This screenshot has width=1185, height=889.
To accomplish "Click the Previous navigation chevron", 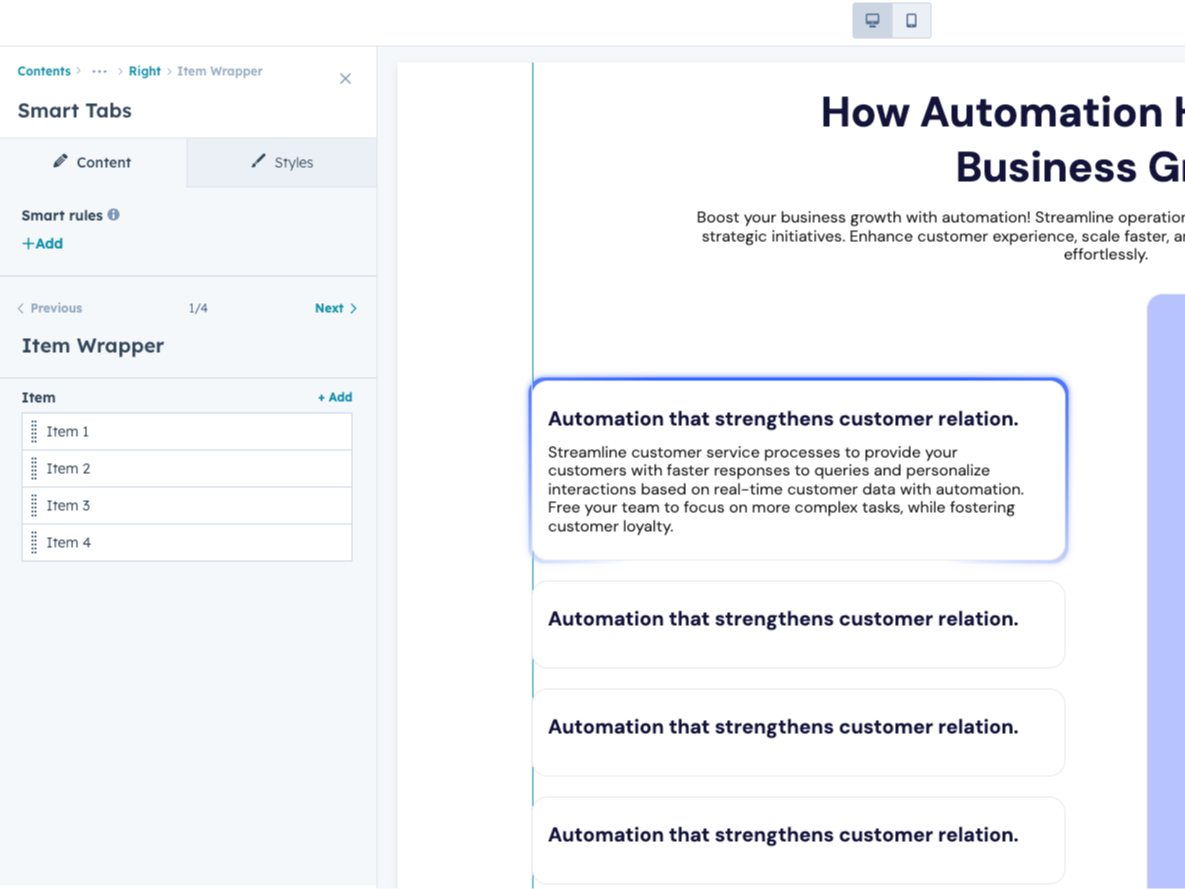I will tap(22, 308).
